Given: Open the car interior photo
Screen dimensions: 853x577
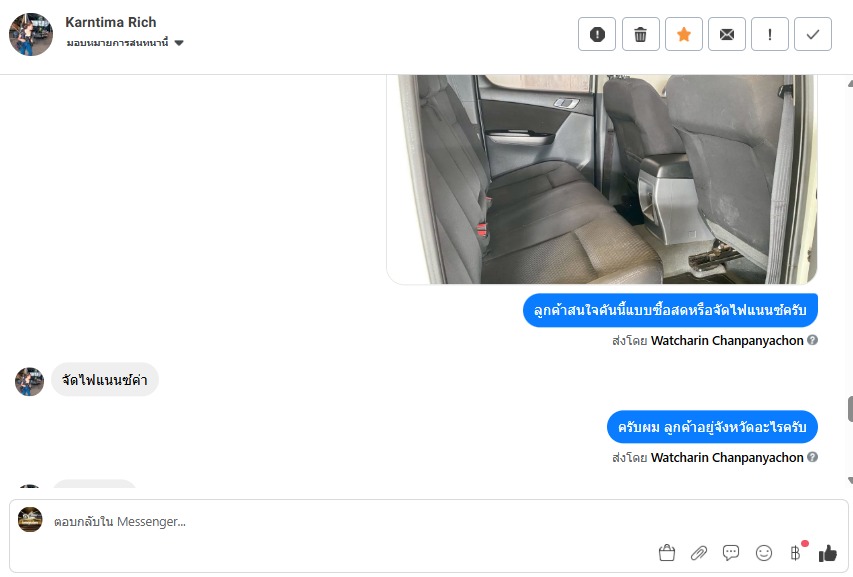Looking at the screenshot, I should 602,179.
